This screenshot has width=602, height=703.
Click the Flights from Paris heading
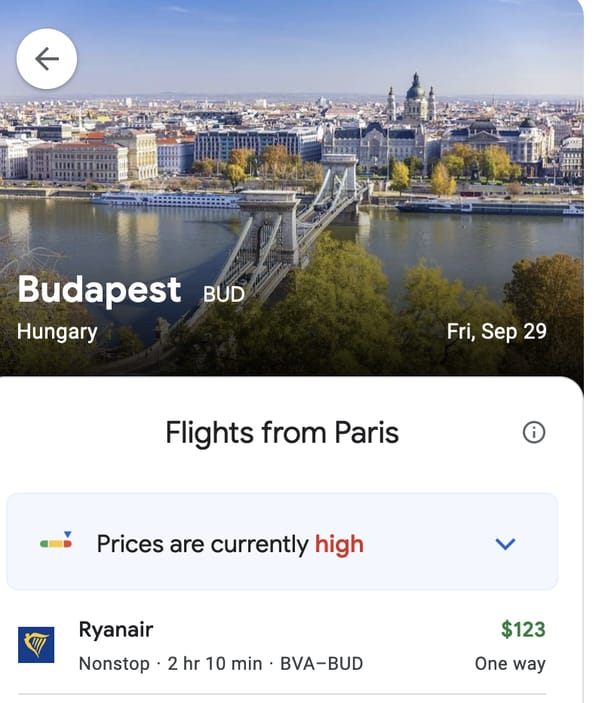[x=282, y=433]
